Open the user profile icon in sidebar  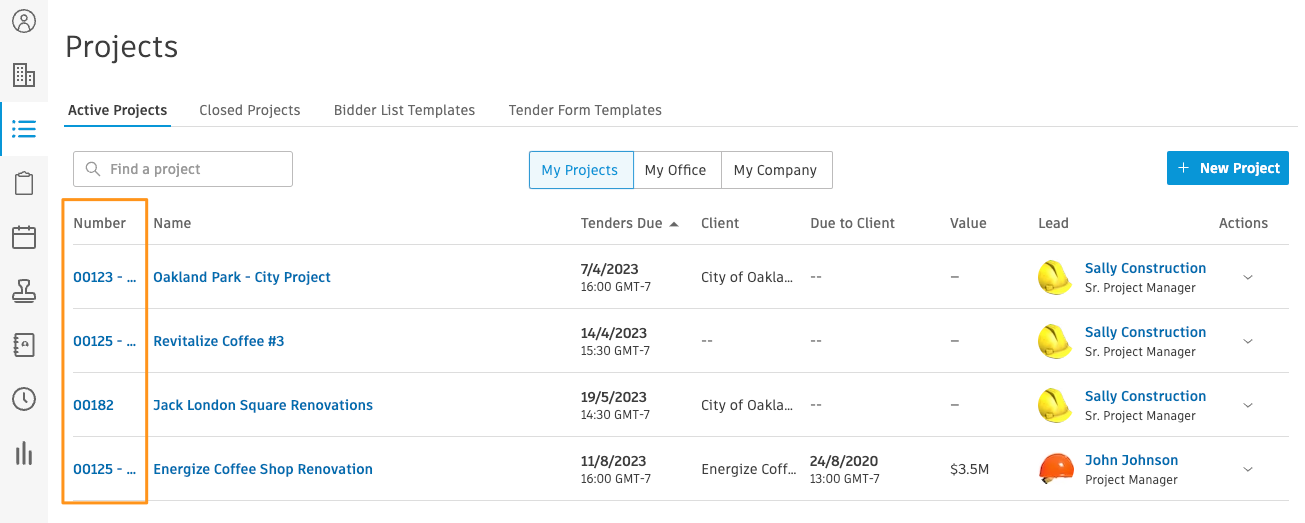pos(24,21)
